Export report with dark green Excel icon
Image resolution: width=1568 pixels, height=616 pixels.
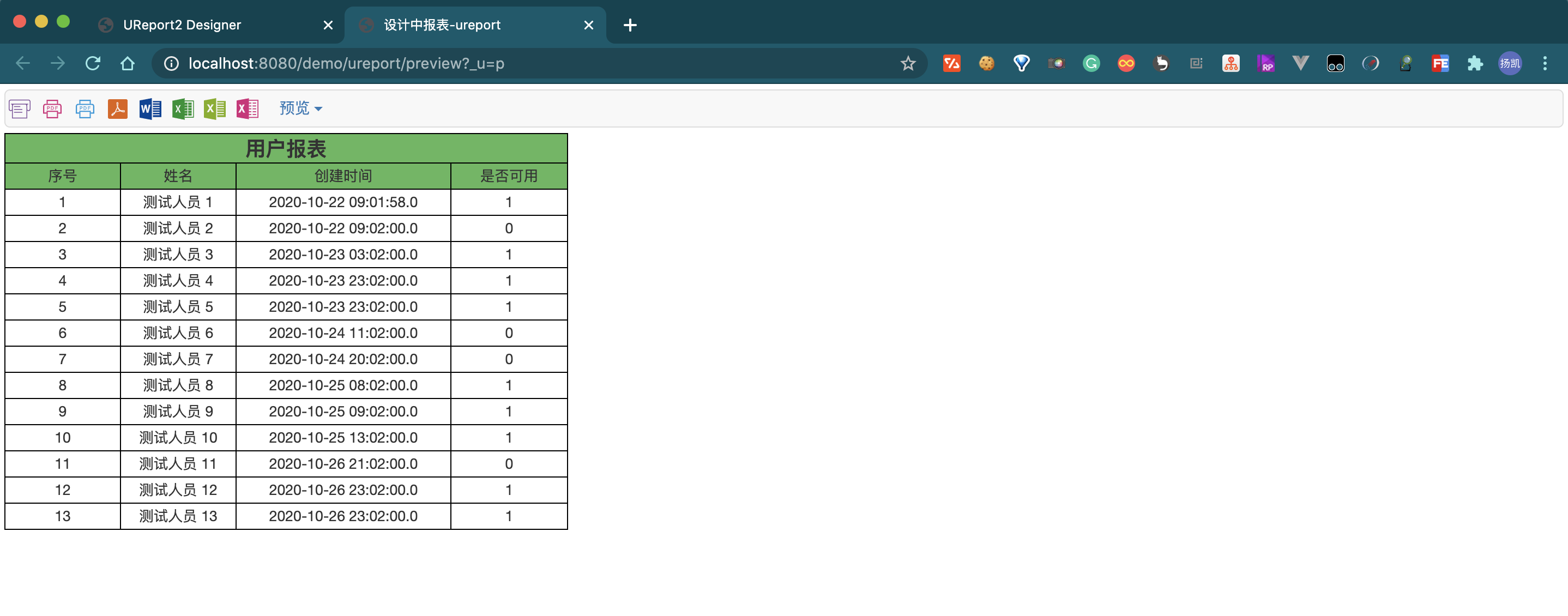[183, 109]
